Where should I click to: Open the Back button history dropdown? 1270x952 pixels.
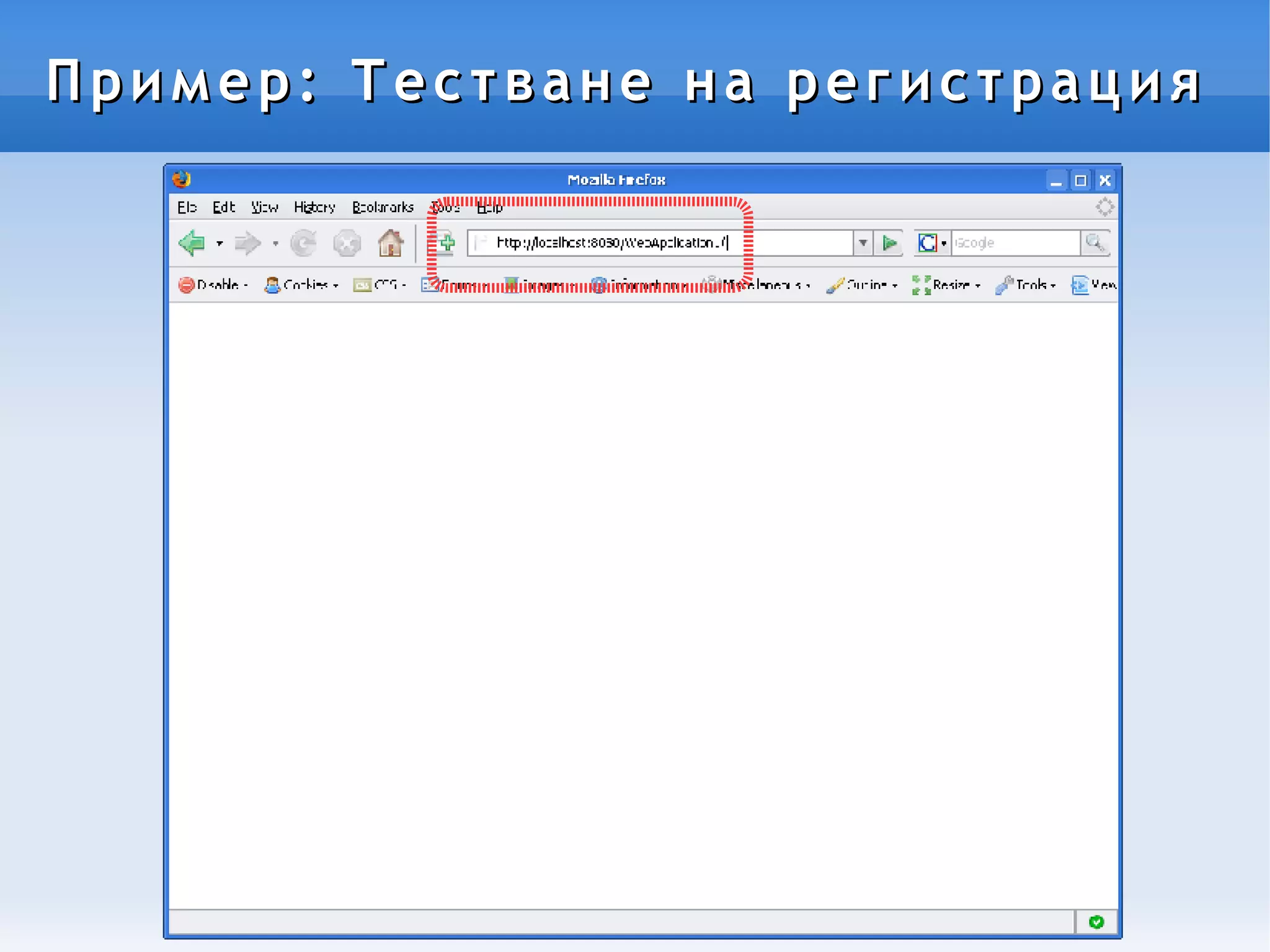(x=220, y=243)
